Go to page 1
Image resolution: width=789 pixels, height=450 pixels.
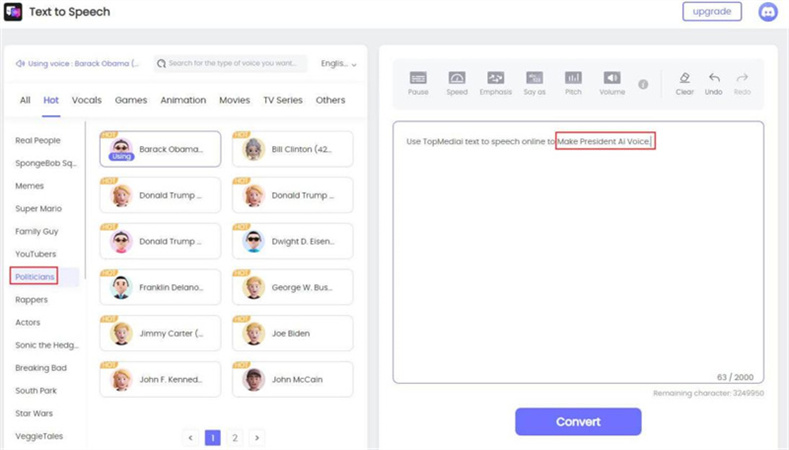213,437
